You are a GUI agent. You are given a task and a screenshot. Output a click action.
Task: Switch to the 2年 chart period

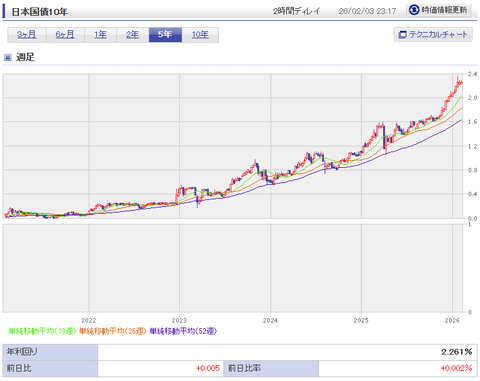(132, 35)
